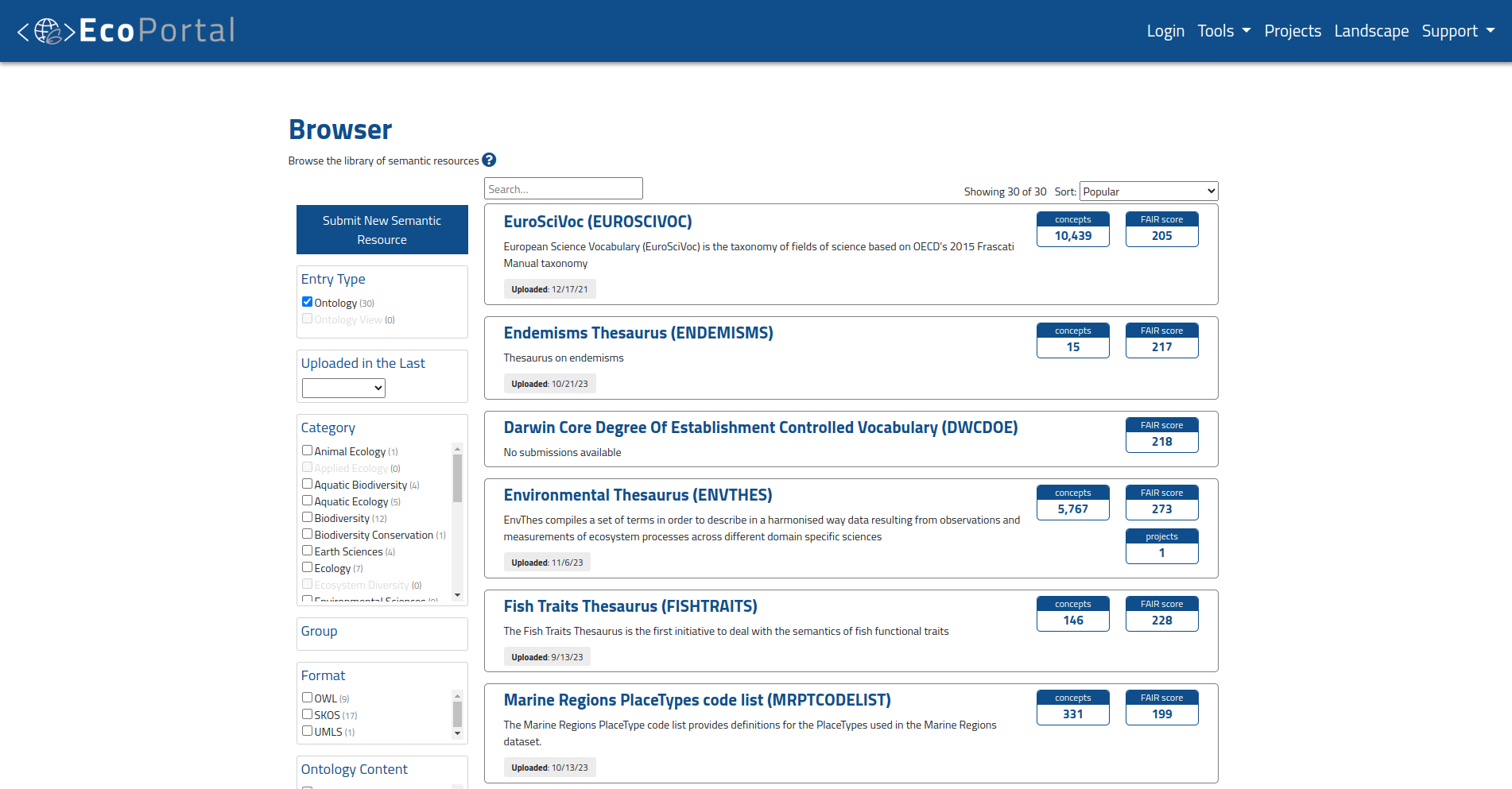
Task: Uncheck the Ontology entry type filter
Action: 307,301
